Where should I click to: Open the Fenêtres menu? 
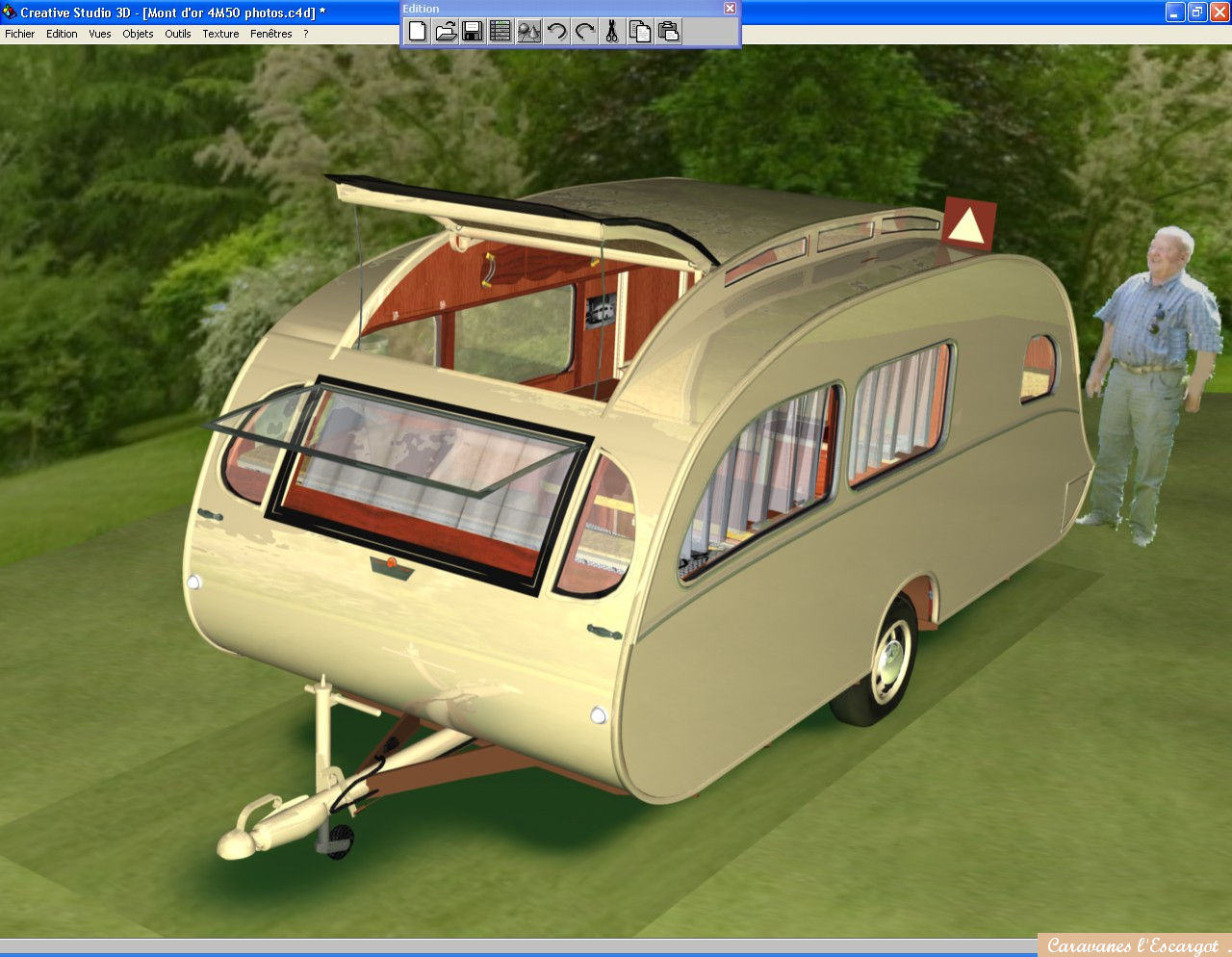271,34
